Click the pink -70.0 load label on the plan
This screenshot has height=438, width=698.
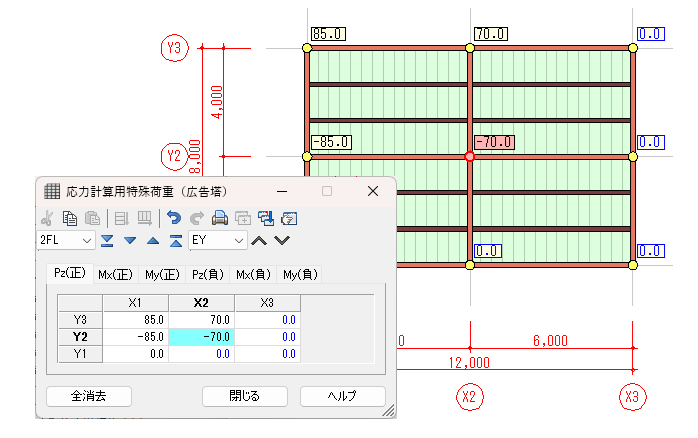[x=494, y=142]
